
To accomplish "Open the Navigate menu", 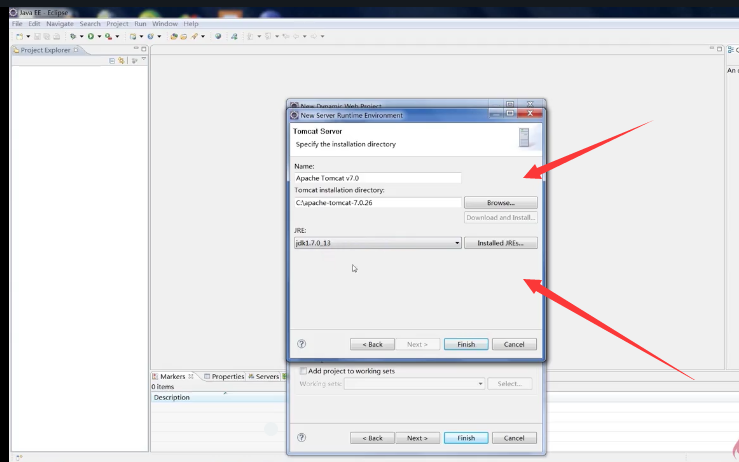I will pos(60,24).
